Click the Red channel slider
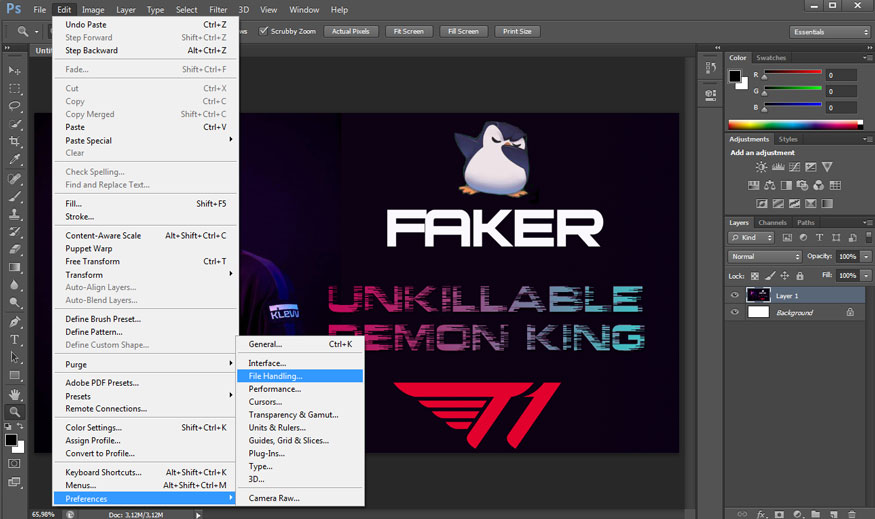 (x=792, y=73)
